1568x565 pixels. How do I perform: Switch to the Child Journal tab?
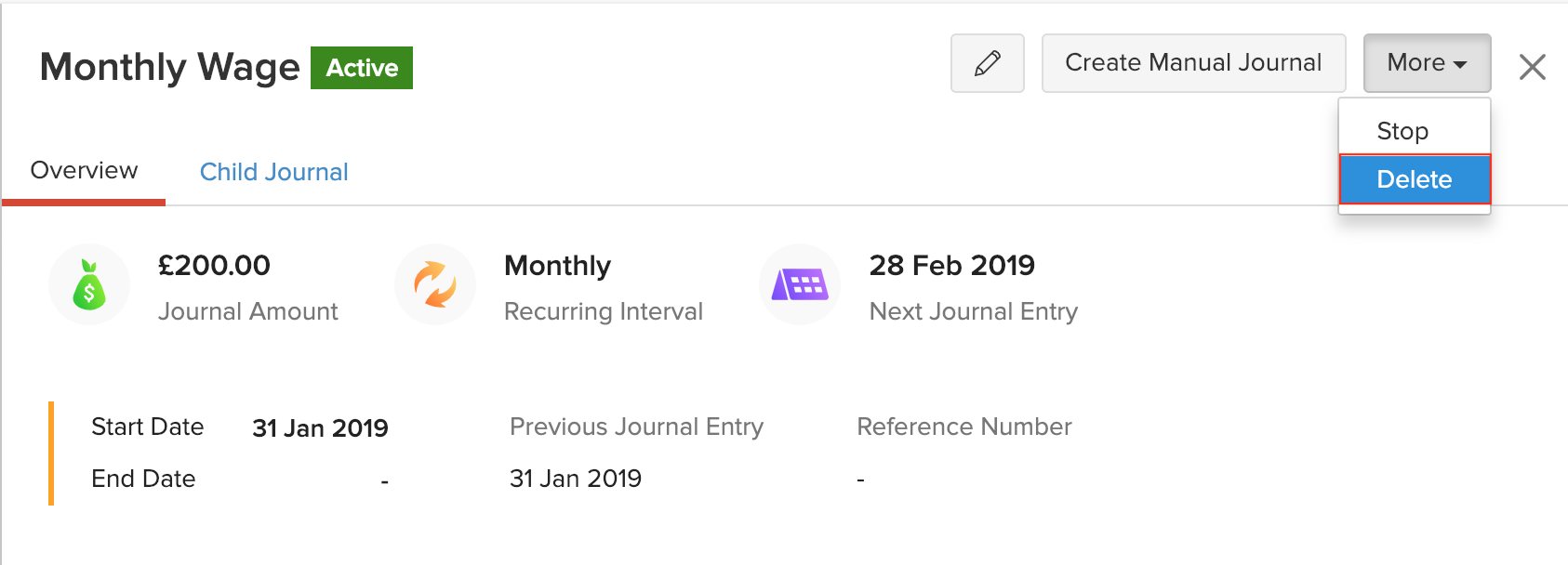tap(273, 172)
